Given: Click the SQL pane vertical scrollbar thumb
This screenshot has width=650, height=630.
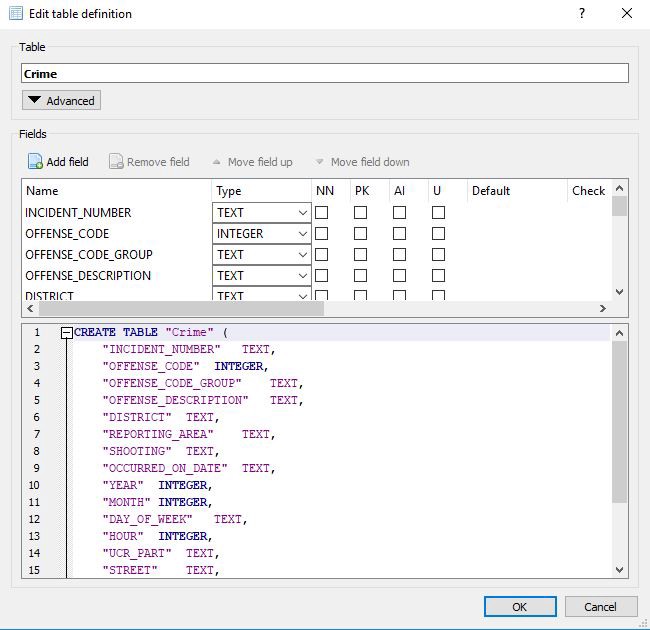Looking at the screenshot, I should 619,423.
